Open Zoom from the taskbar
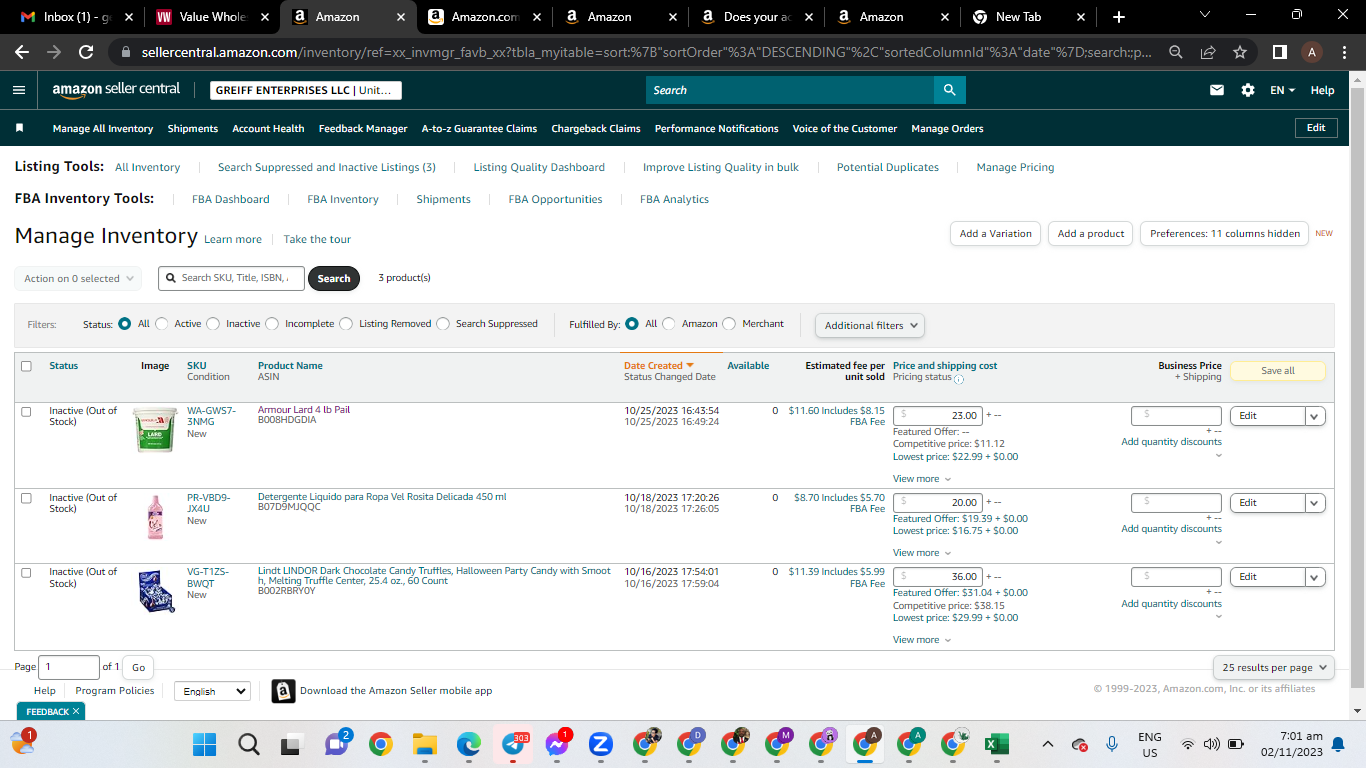1366x768 pixels. point(601,744)
